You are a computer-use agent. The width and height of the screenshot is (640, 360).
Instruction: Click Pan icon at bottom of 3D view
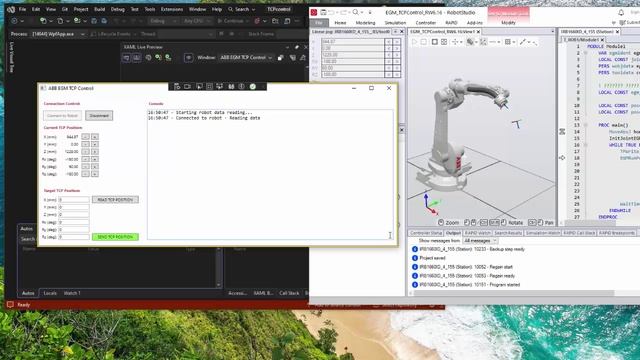coord(540,223)
